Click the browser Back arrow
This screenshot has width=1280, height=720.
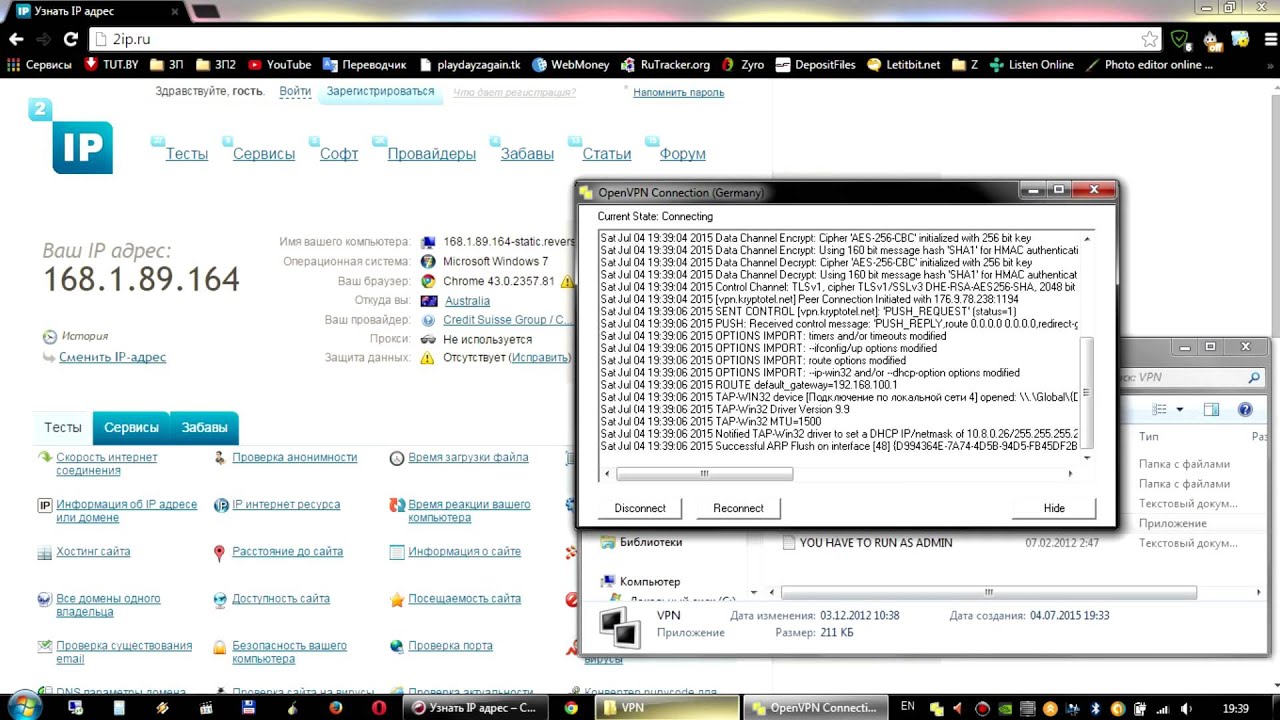(x=16, y=39)
